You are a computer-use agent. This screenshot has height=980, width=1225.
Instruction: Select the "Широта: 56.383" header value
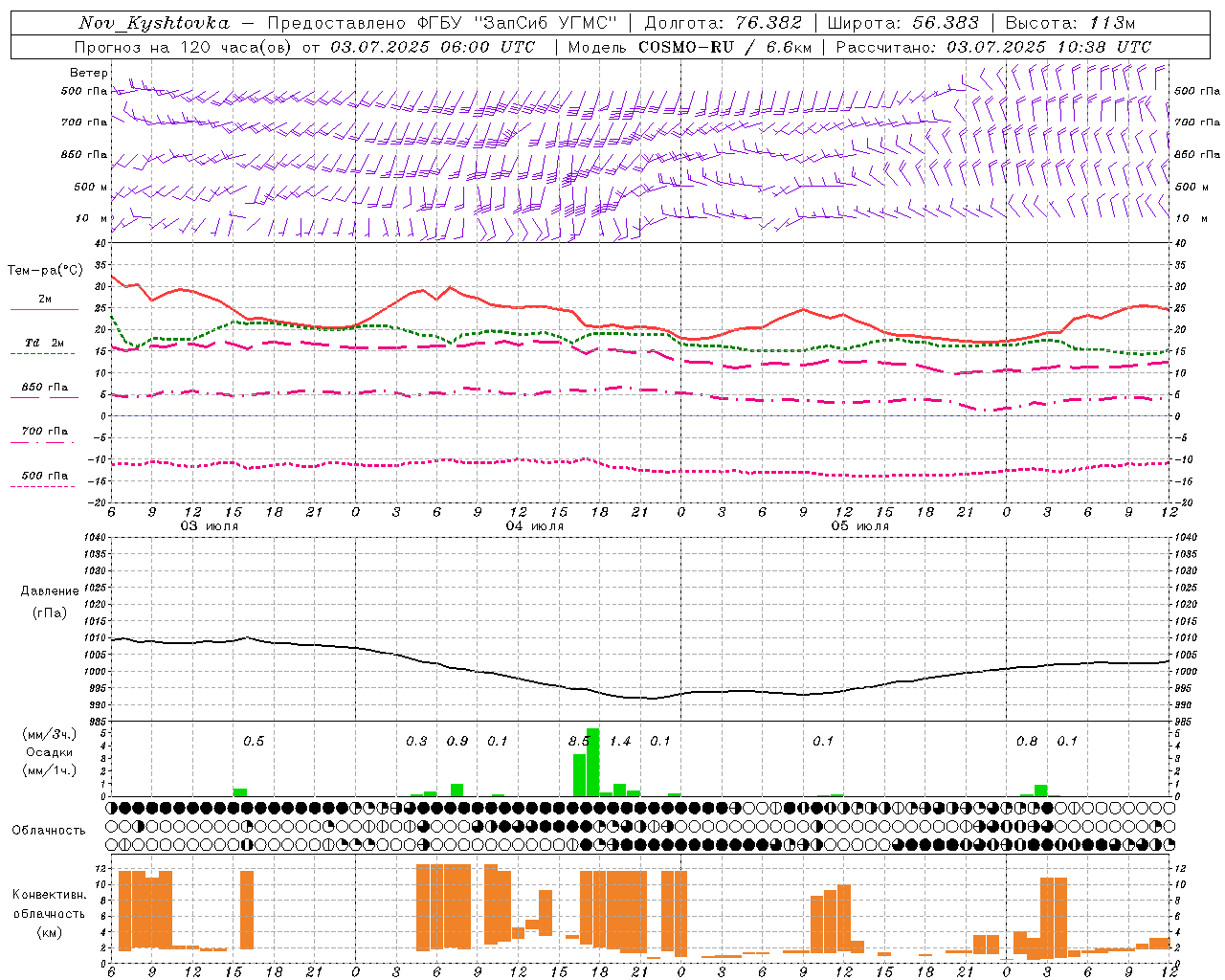[x=903, y=23]
